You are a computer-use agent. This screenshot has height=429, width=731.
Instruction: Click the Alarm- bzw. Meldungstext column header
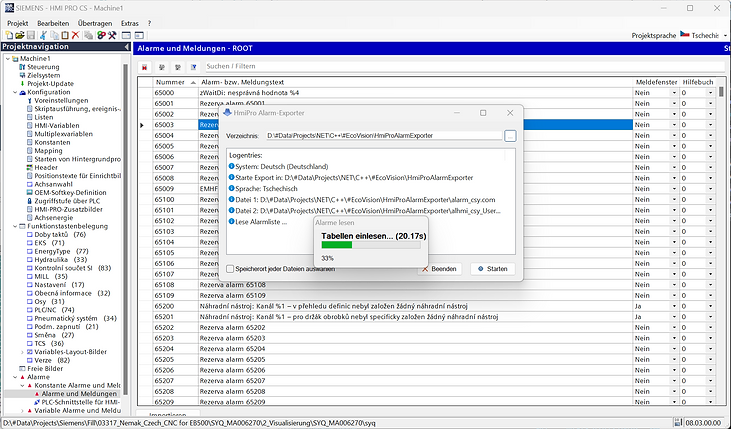(415, 82)
